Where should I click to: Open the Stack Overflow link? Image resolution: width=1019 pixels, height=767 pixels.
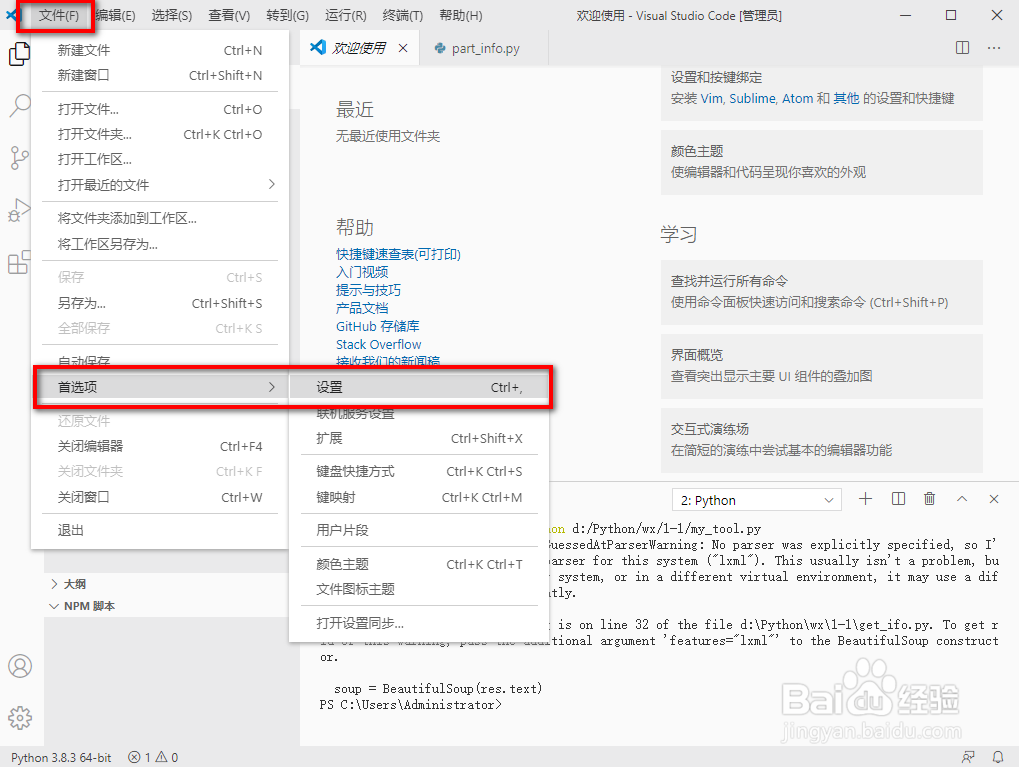click(378, 344)
